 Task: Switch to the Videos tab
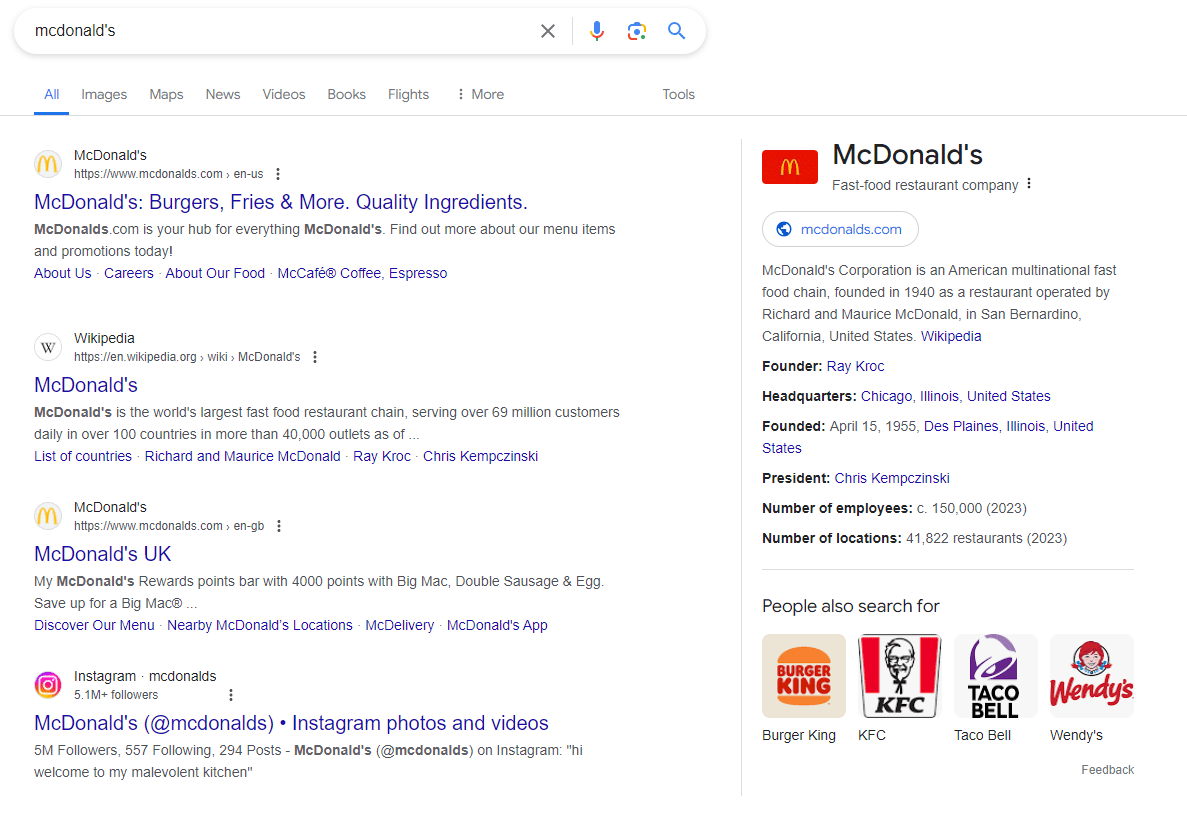[x=284, y=95]
